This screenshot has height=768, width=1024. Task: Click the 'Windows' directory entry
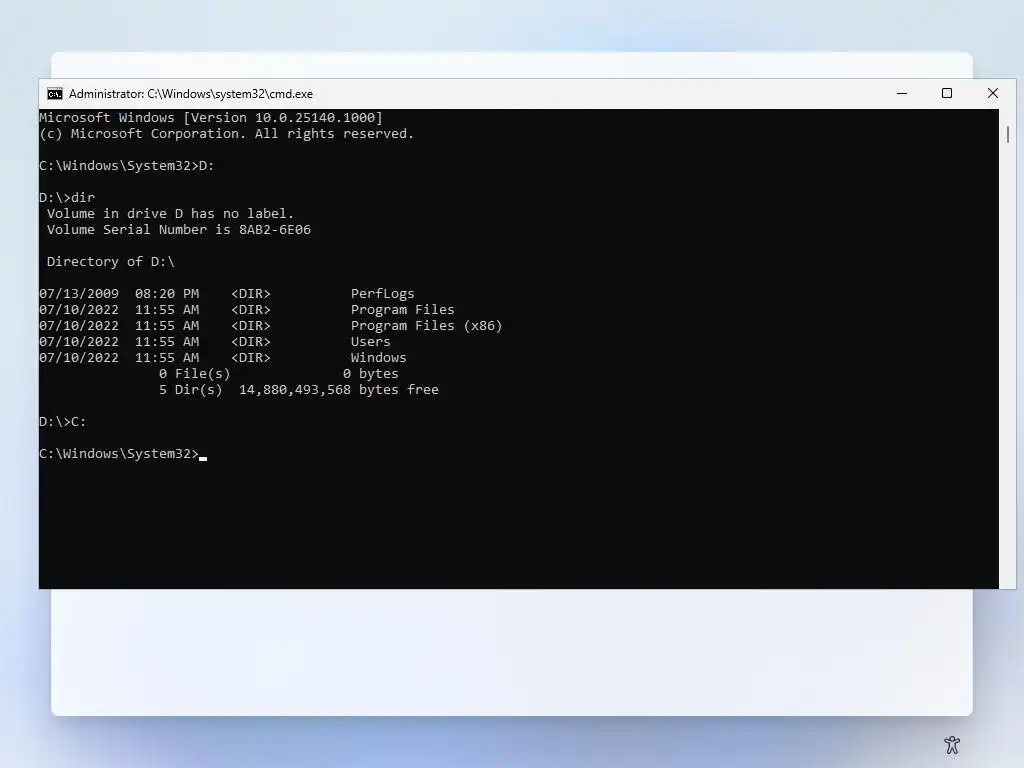point(378,358)
